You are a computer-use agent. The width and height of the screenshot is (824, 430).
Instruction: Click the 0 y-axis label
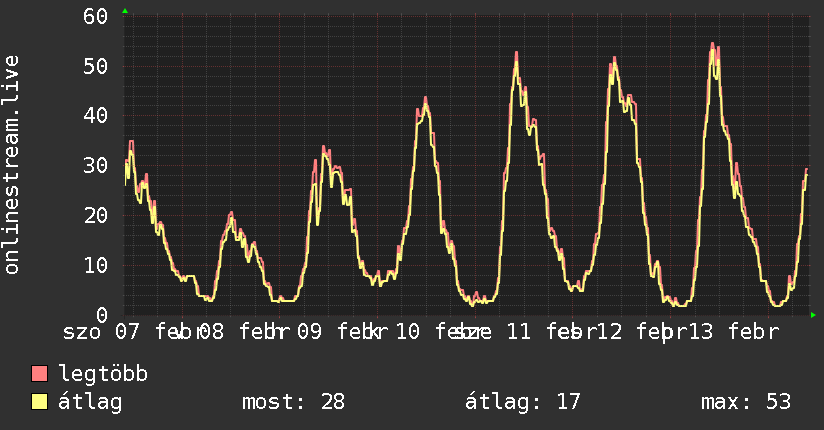tap(102, 315)
